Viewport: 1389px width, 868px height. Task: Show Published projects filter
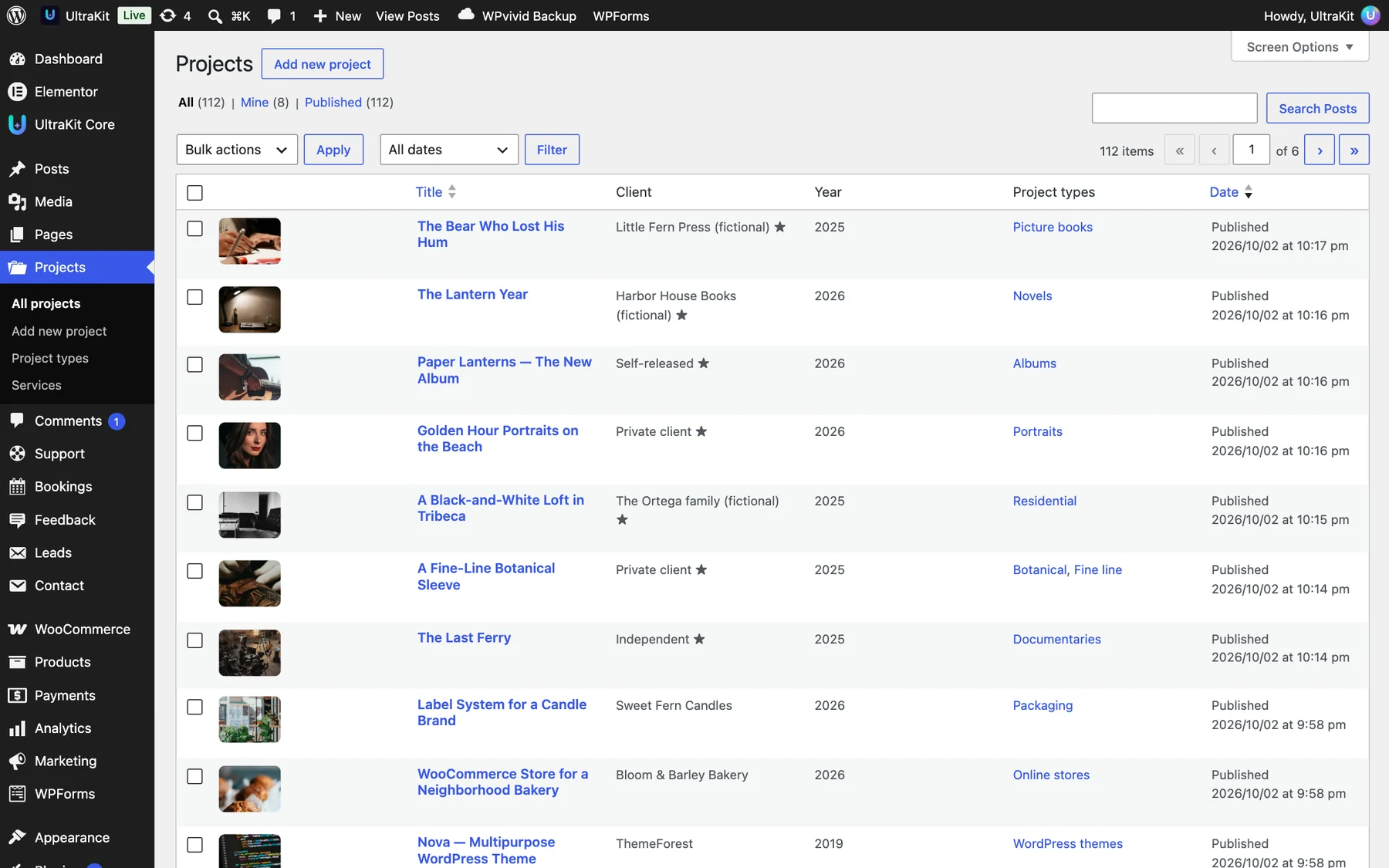333,103
